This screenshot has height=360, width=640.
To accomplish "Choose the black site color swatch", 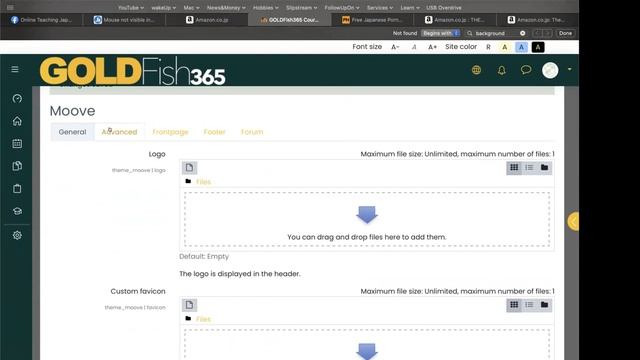I will pos(538,47).
